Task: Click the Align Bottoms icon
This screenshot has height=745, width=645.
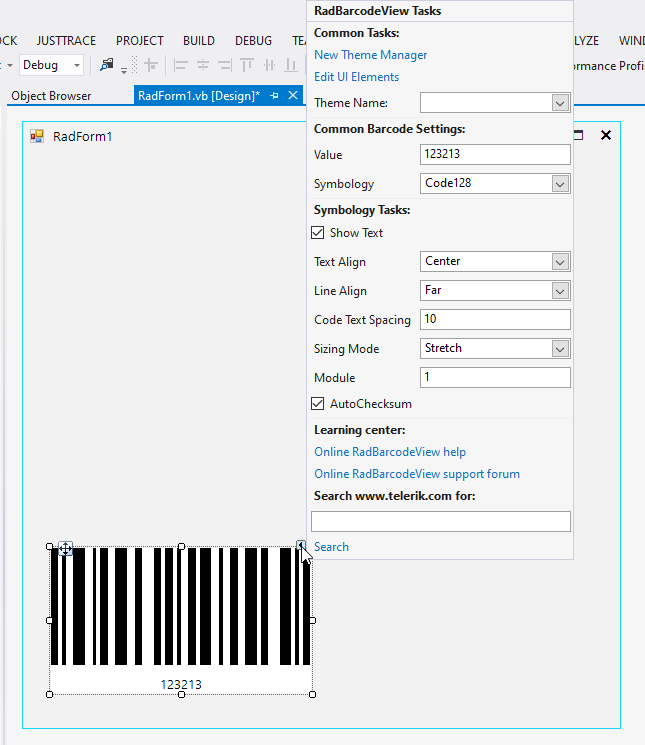Action: (x=290, y=65)
